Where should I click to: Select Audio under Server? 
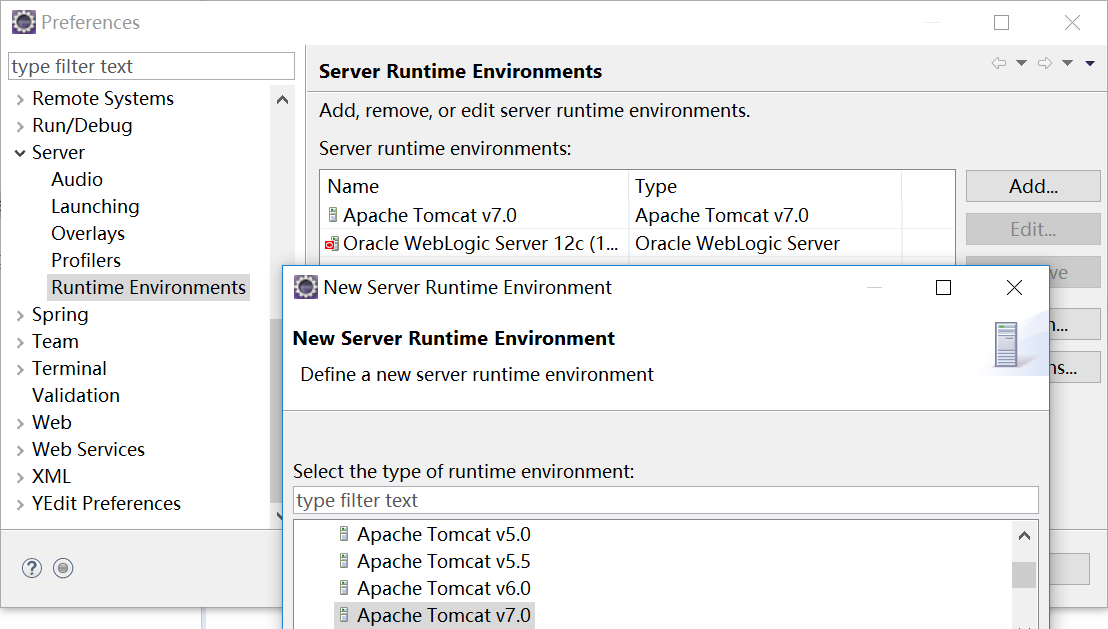77,180
